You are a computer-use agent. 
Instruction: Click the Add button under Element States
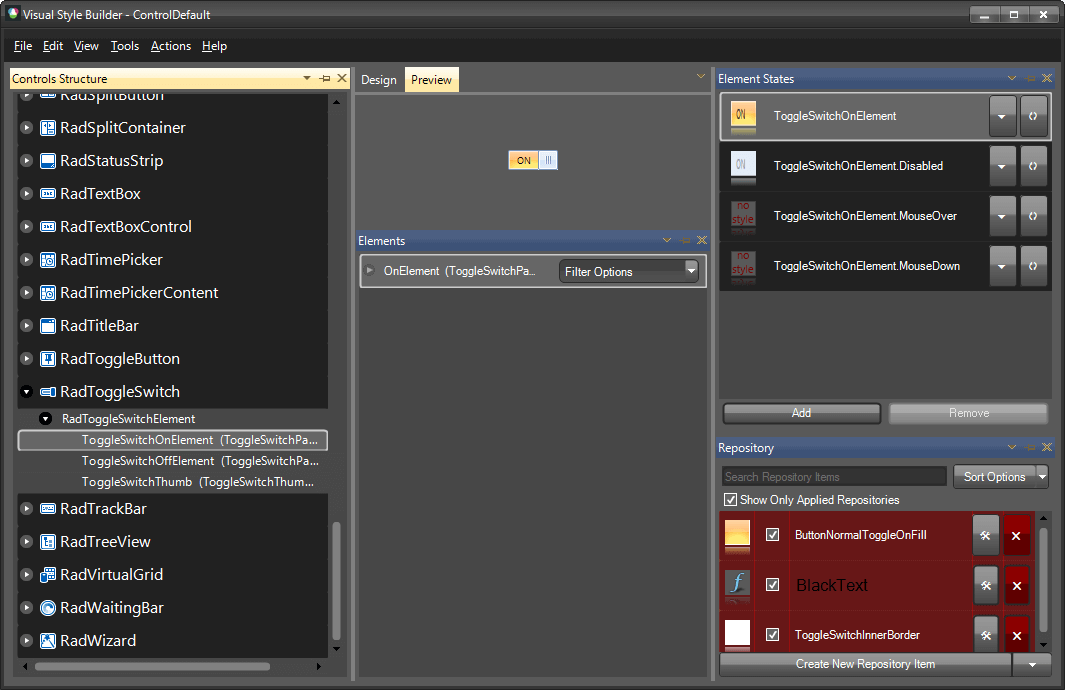pos(800,413)
